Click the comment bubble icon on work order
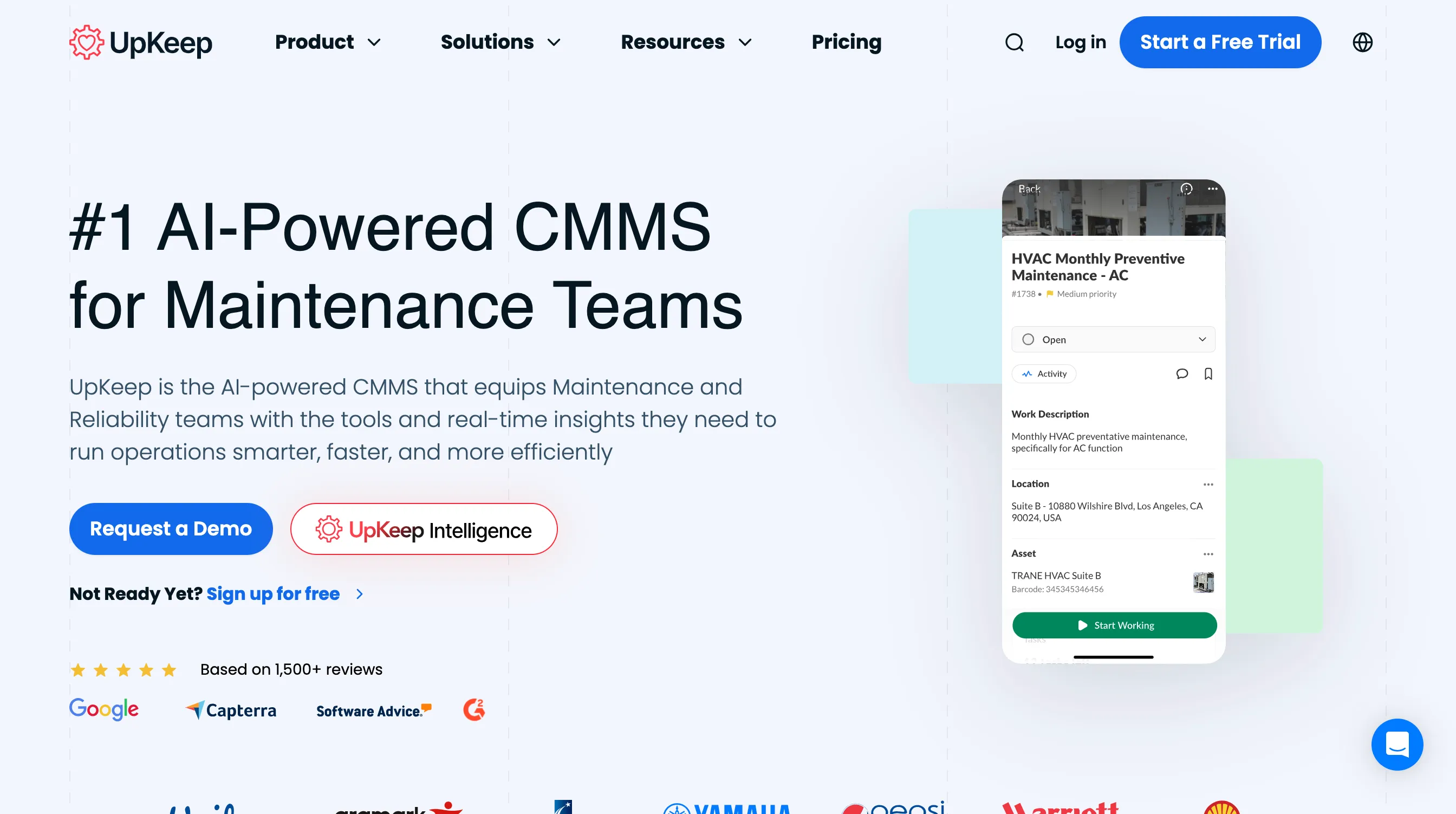 (1182, 374)
